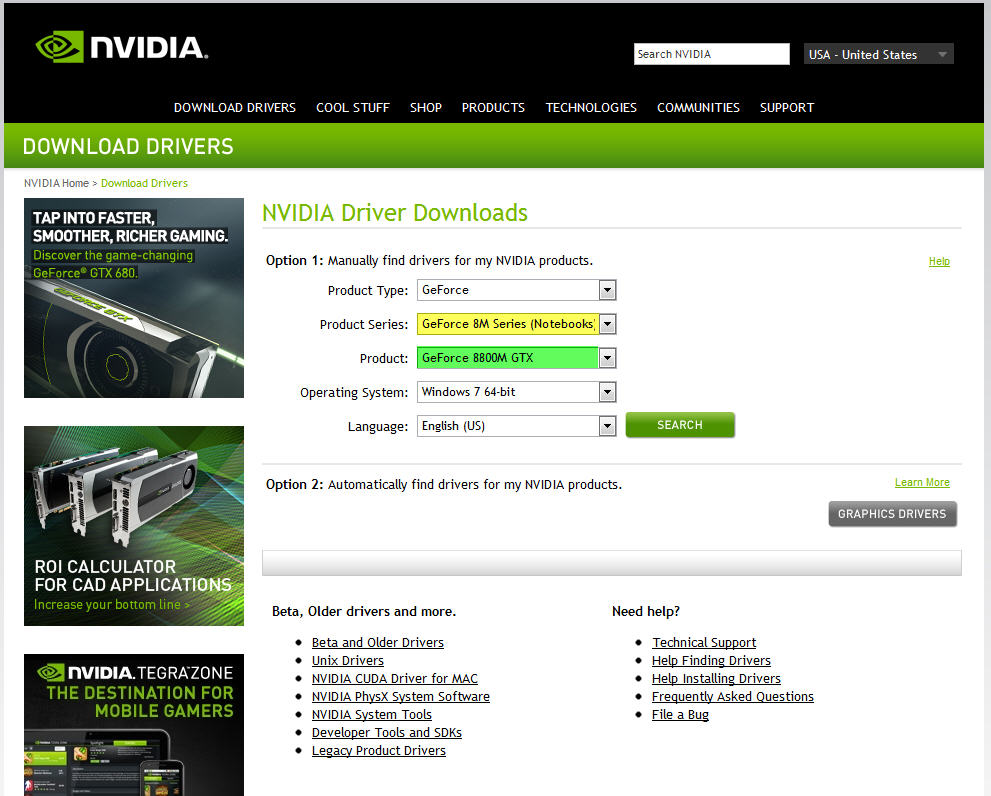Open Developer Tools and SDKs link
The width and height of the screenshot is (991, 796).
point(387,733)
